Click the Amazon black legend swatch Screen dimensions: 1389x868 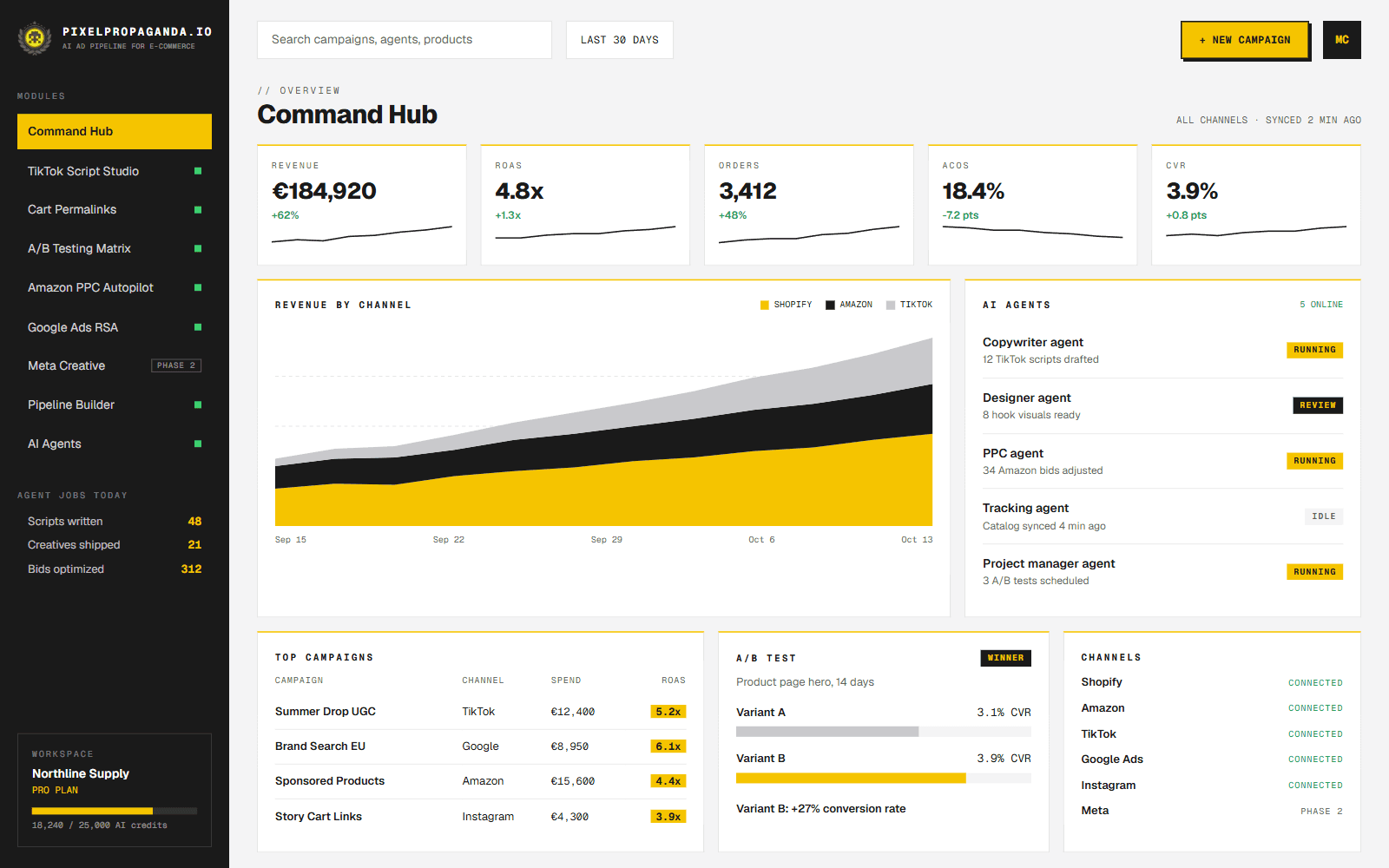[x=830, y=305]
